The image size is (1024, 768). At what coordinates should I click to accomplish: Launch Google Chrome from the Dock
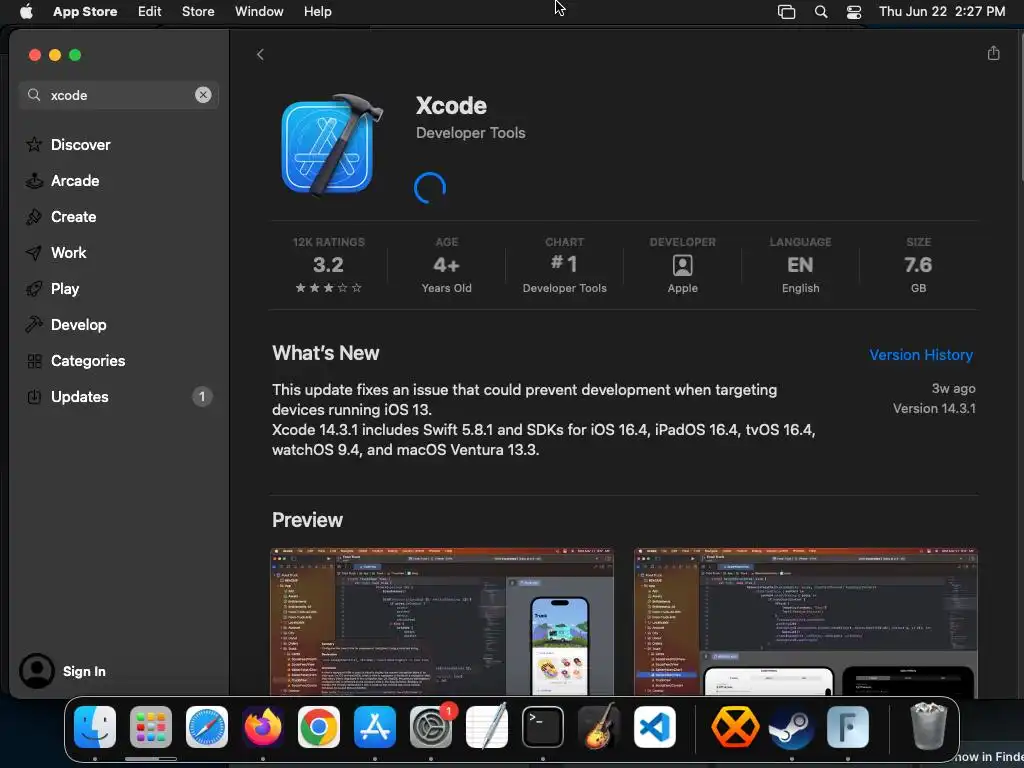(x=319, y=727)
